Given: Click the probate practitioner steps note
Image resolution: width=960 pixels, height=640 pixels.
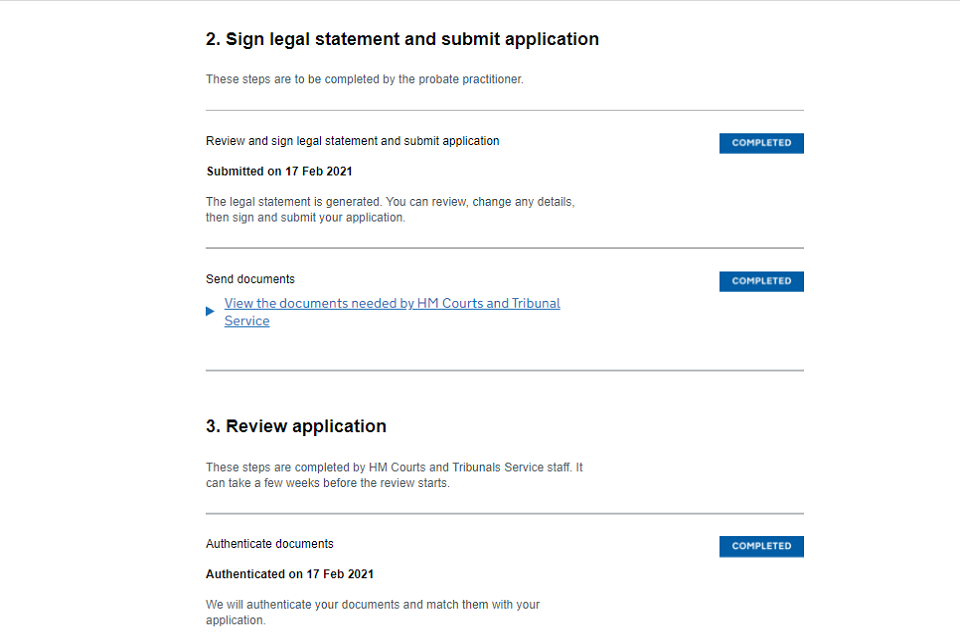Looking at the screenshot, I should click(x=364, y=79).
